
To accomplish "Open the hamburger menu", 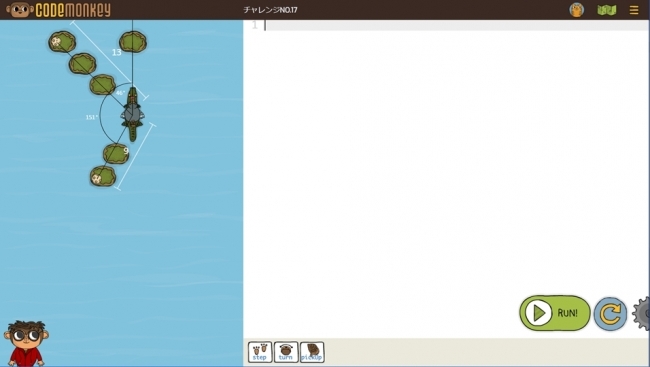I will point(634,10).
